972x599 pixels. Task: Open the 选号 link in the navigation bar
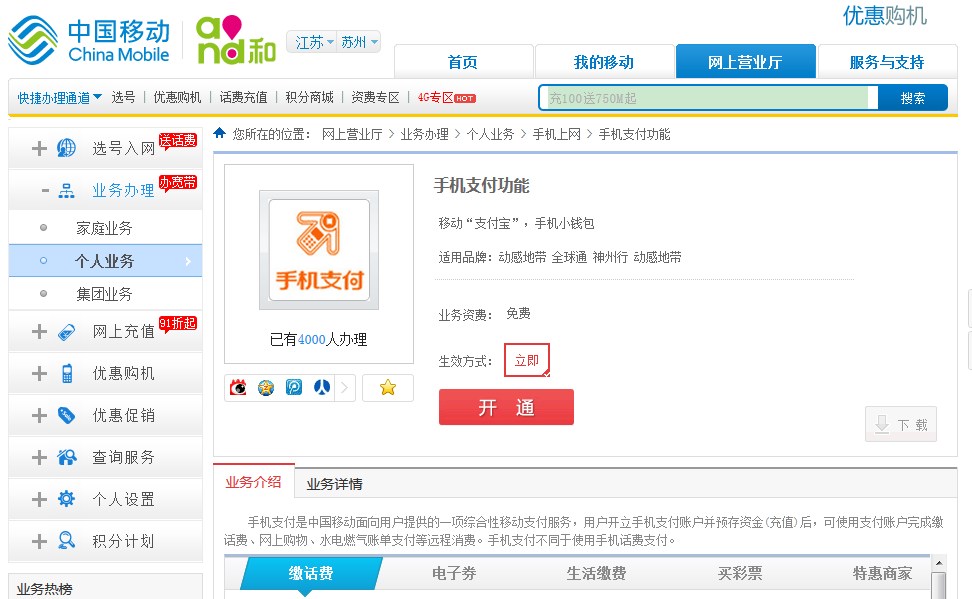pyautogui.click(x=123, y=97)
